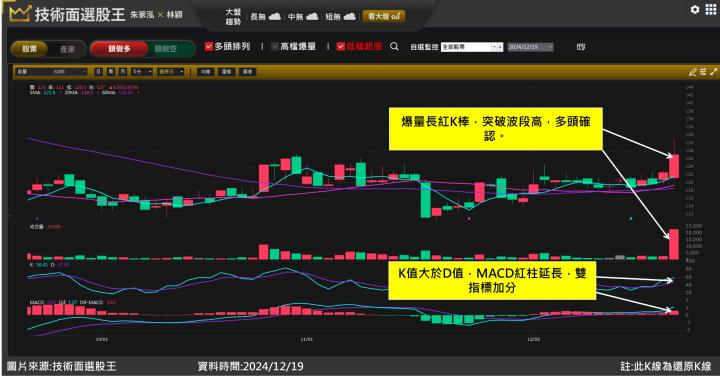
Task: Click the third toolbar button after 還原日
Action: pos(248,72)
